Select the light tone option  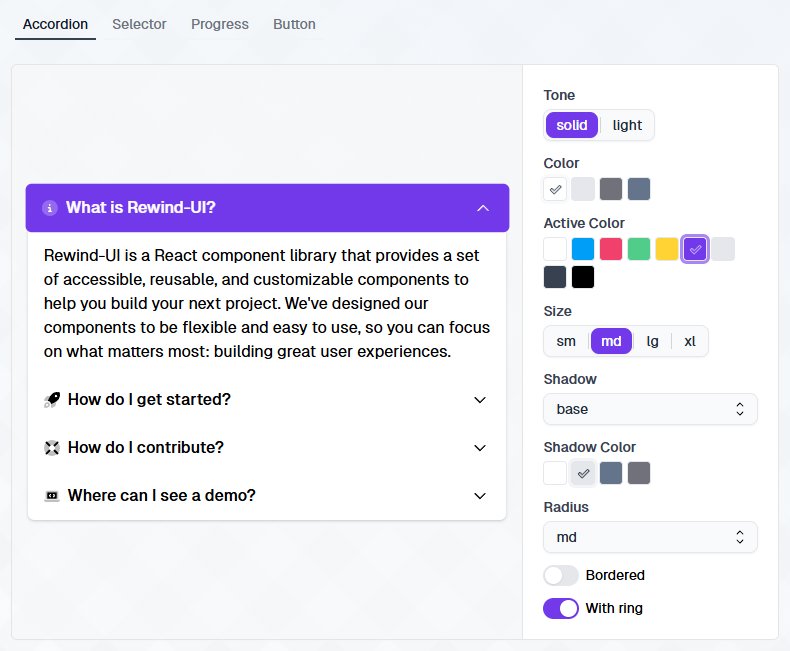(x=627, y=125)
